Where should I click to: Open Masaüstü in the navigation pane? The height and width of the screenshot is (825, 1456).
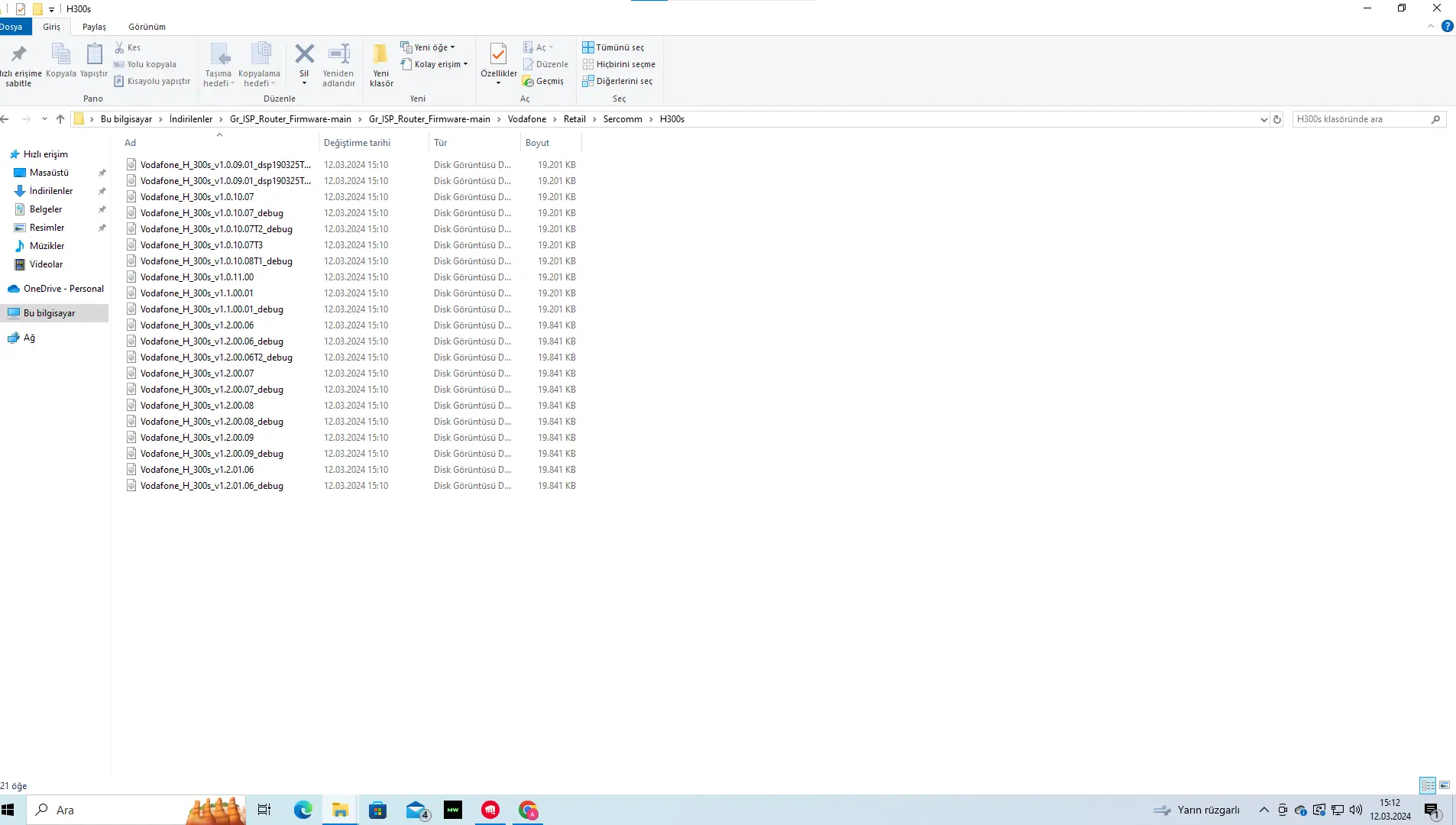(49, 173)
